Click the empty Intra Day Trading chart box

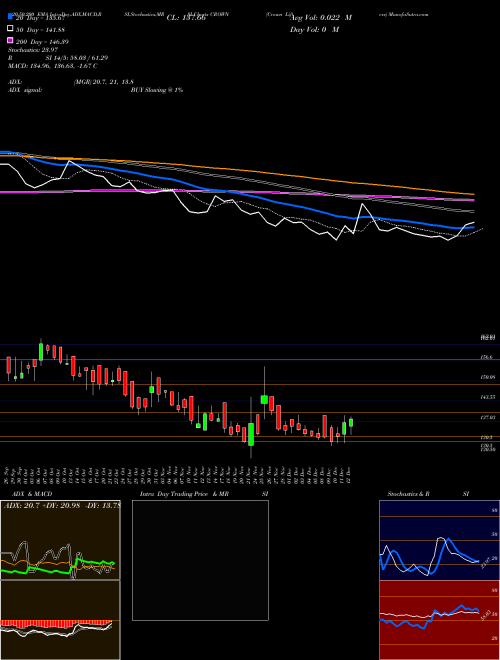200,560
